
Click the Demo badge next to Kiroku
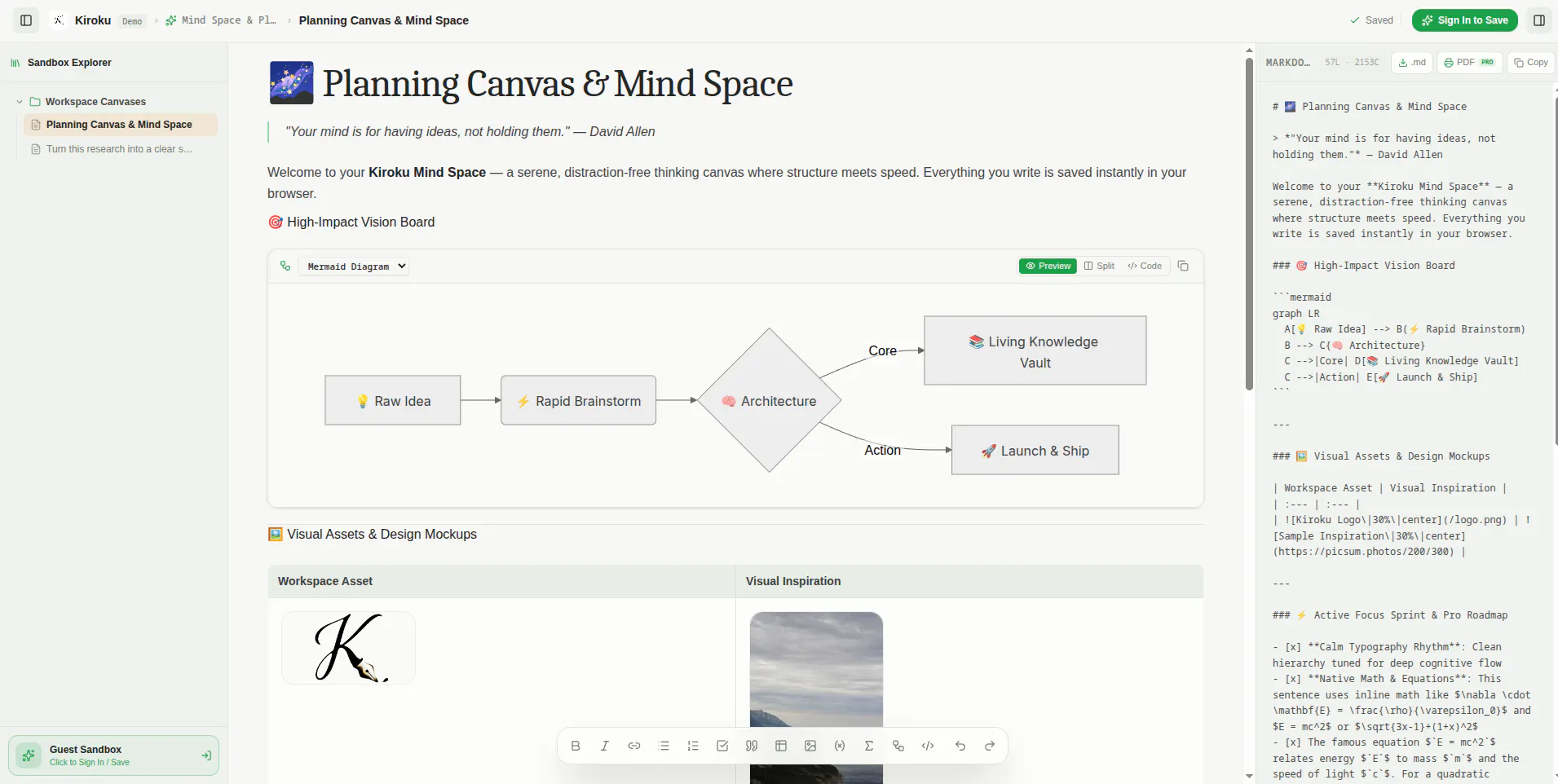tap(132, 21)
